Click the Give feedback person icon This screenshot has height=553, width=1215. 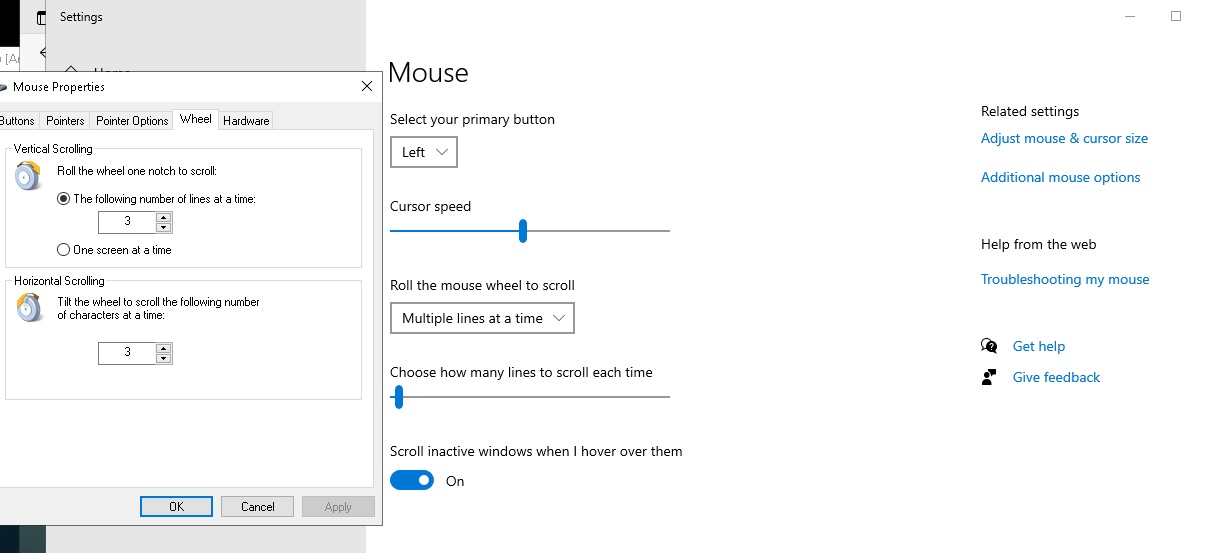coord(989,377)
